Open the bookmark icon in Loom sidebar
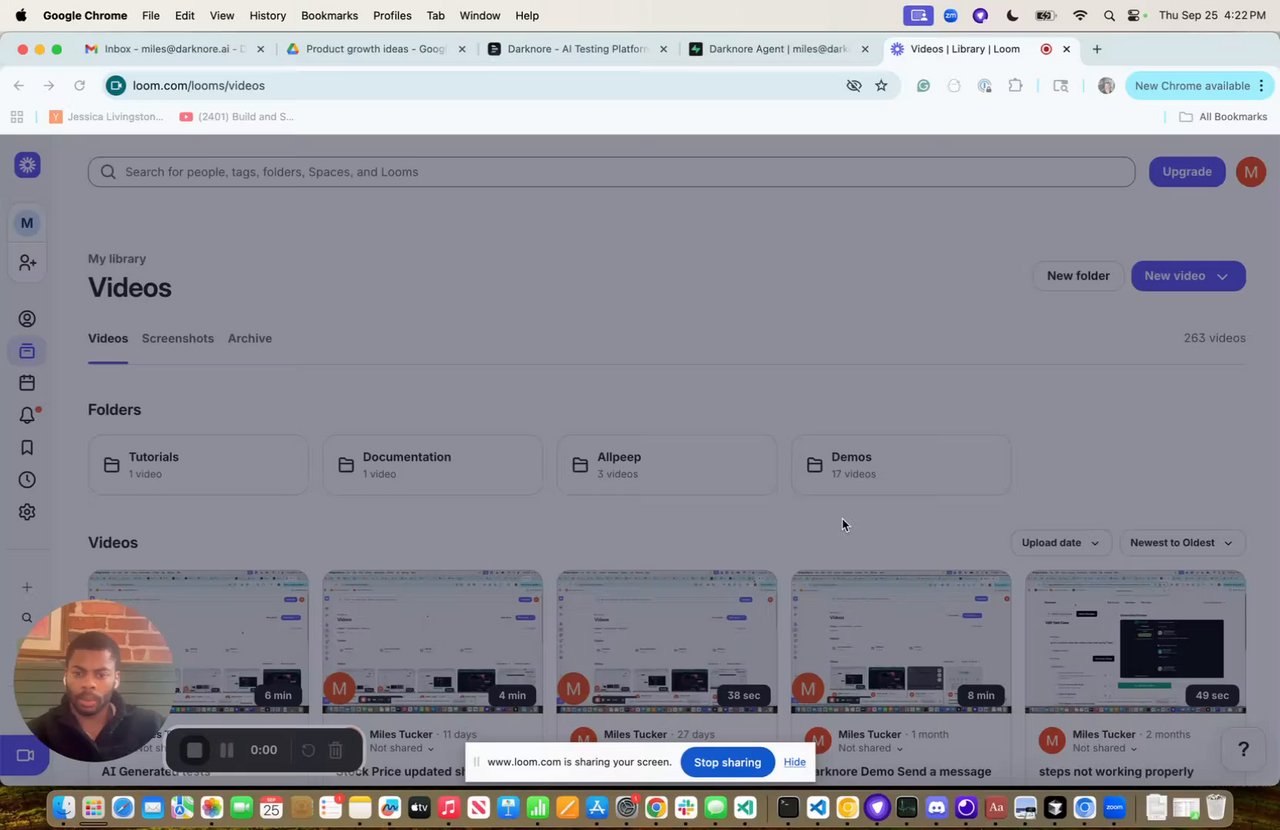The image size is (1280, 830). pyautogui.click(x=27, y=447)
